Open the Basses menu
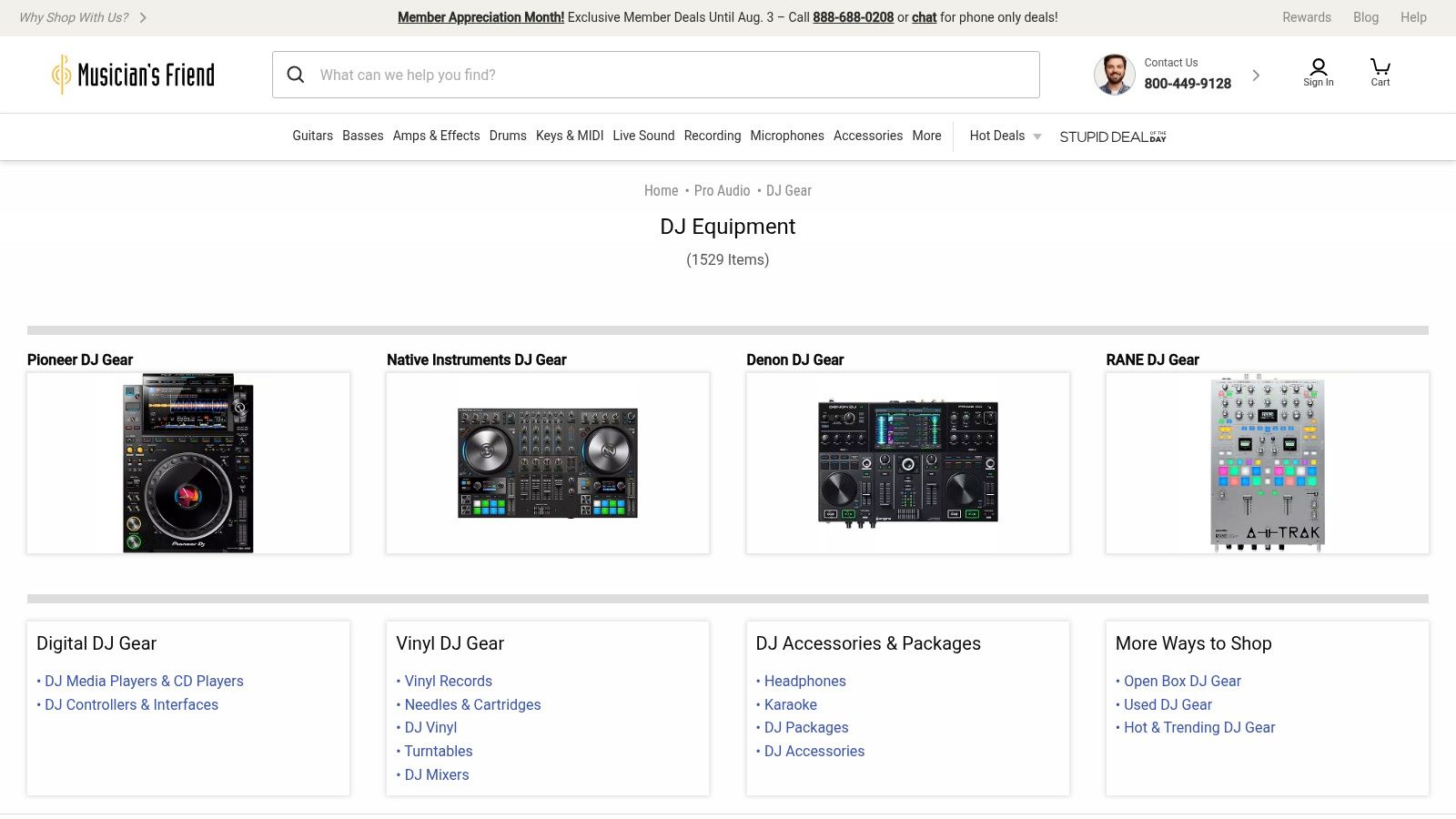 (x=362, y=136)
